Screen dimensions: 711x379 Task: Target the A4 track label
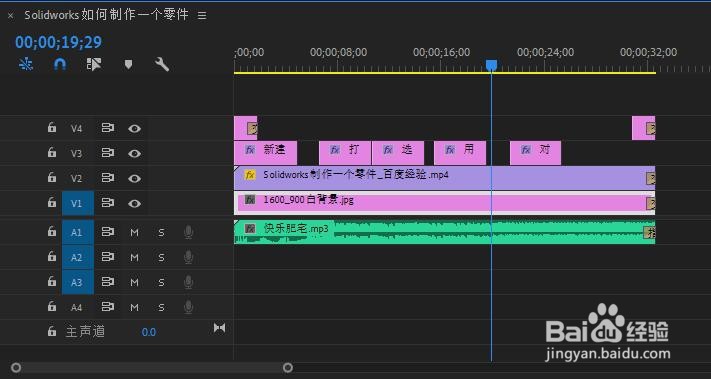pos(77,307)
